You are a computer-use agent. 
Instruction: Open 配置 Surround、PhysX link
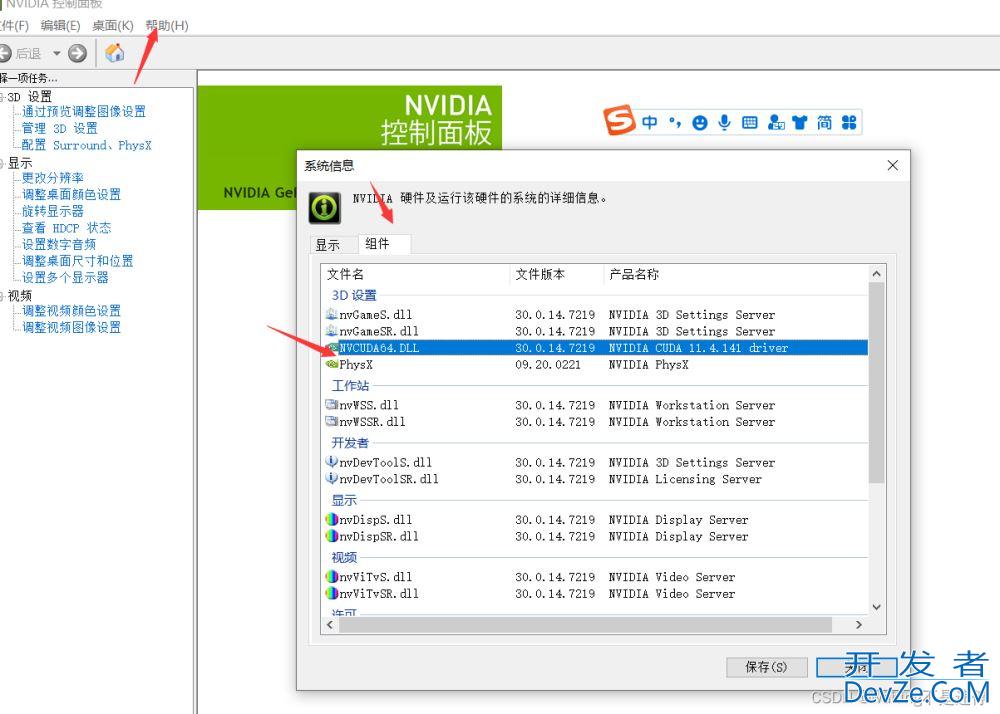[x=87, y=145]
